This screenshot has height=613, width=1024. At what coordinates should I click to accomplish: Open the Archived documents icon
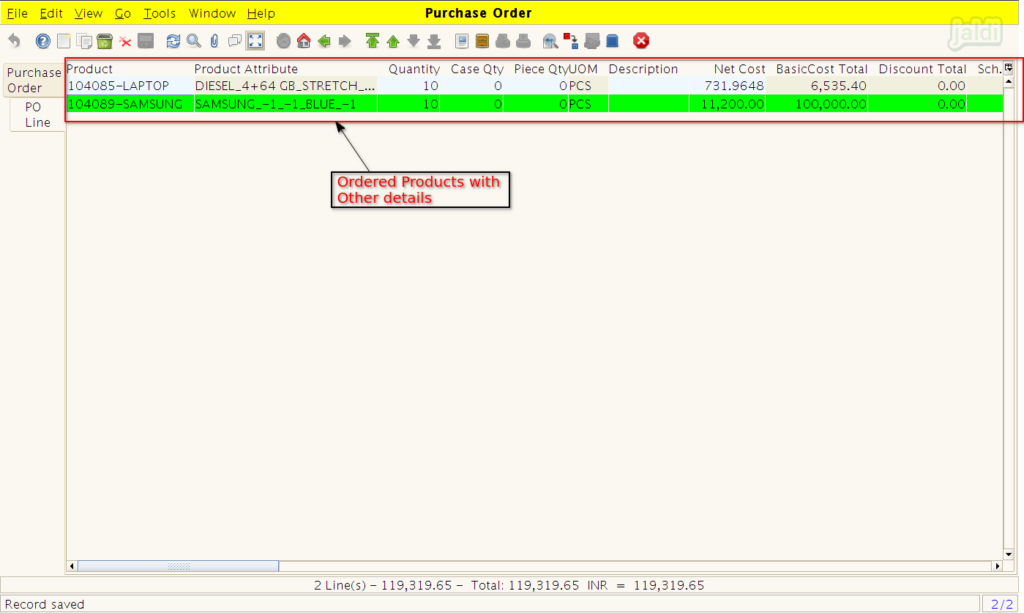[x=482, y=41]
